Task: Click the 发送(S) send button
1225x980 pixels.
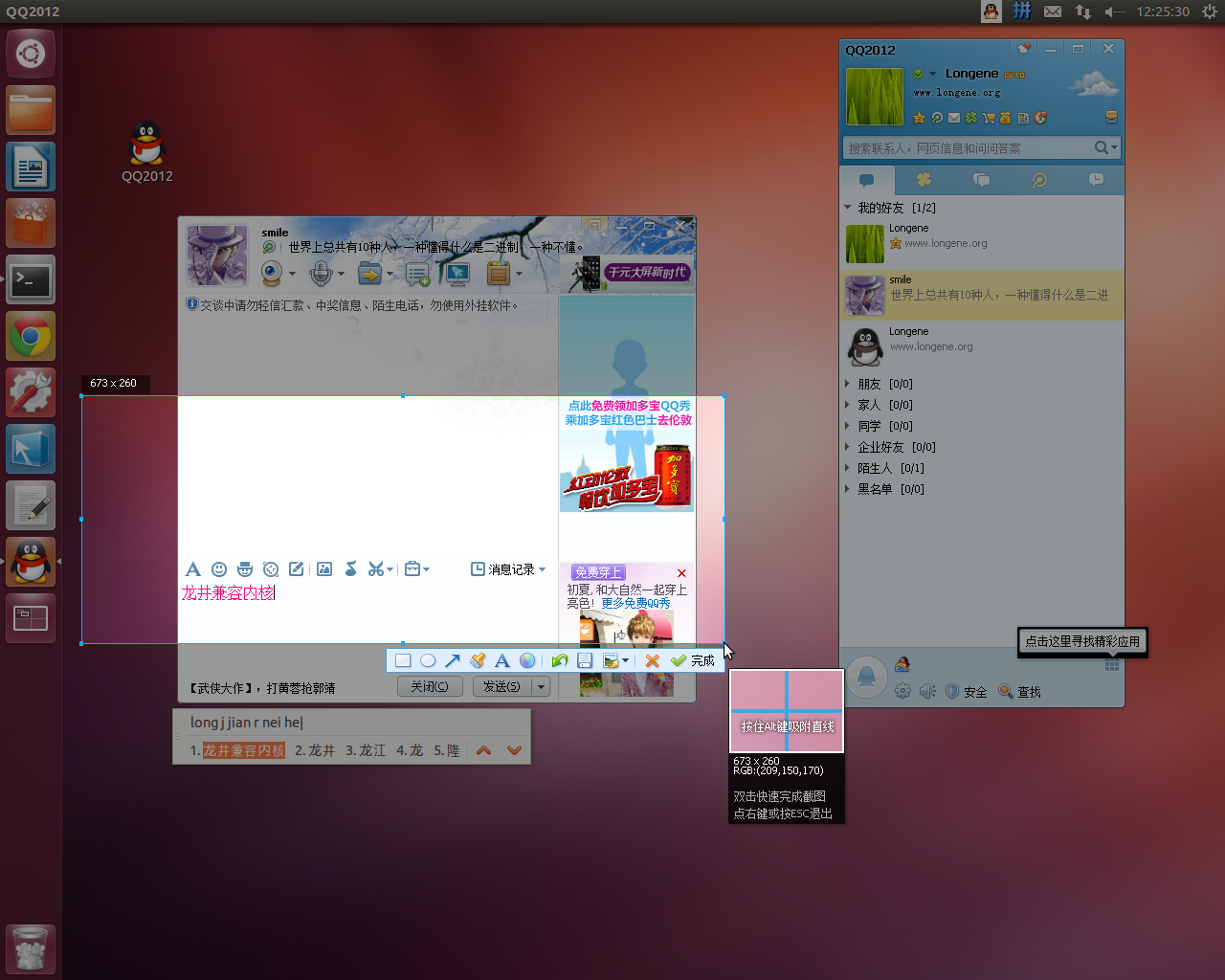Action: click(502, 686)
